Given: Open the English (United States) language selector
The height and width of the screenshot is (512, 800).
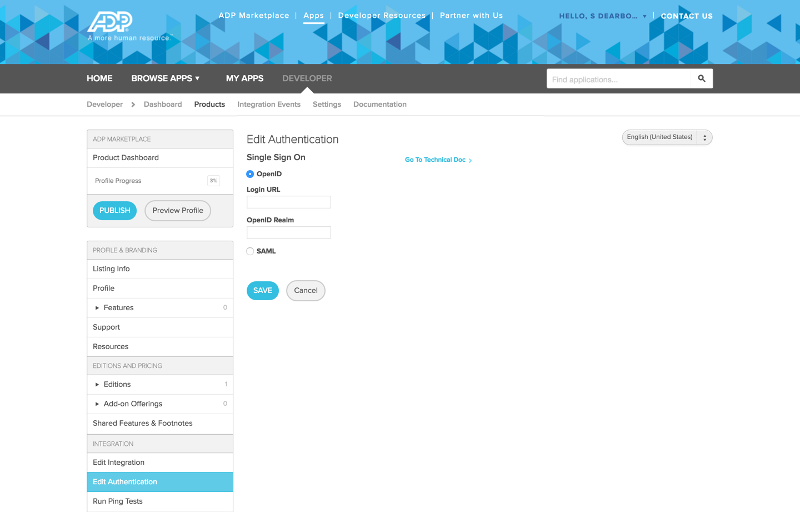Looking at the screenshot, I should (x=667, y=137).
